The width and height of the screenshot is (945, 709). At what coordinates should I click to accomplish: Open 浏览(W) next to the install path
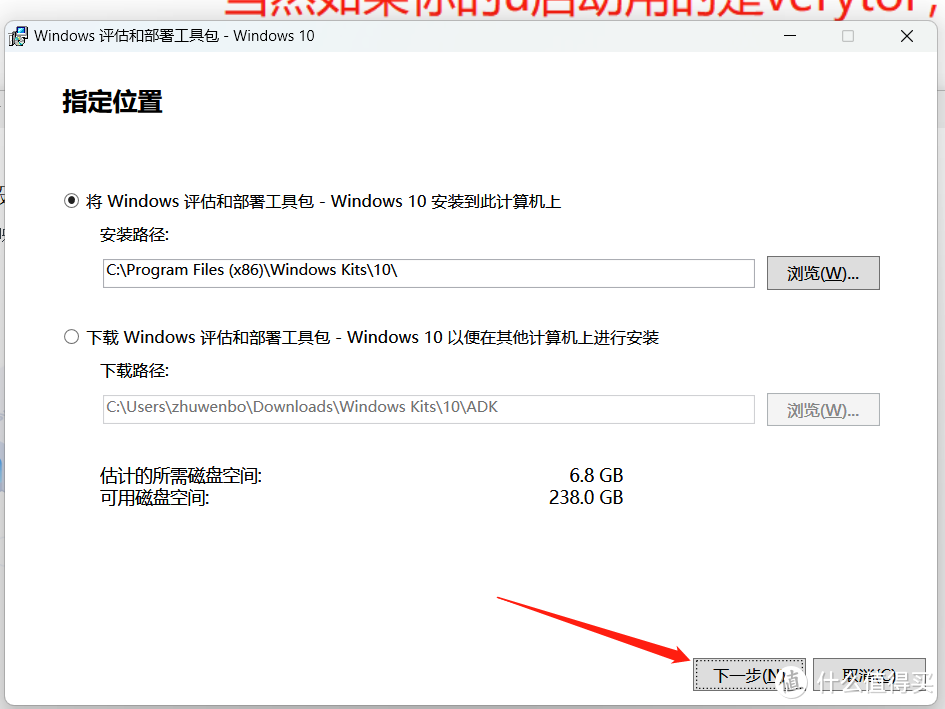click(823, 273)
